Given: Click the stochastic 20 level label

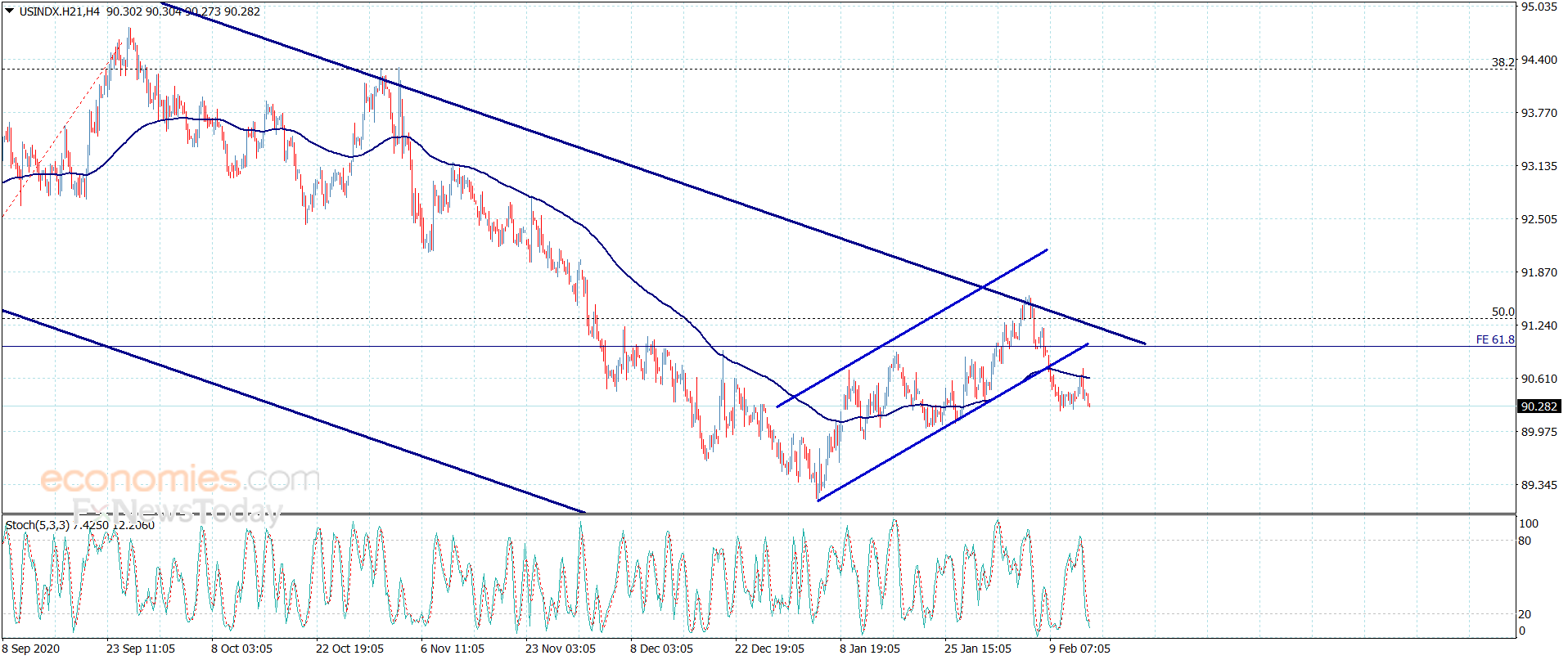Looking at the screenshot, I should click(x=1525, y=614).
